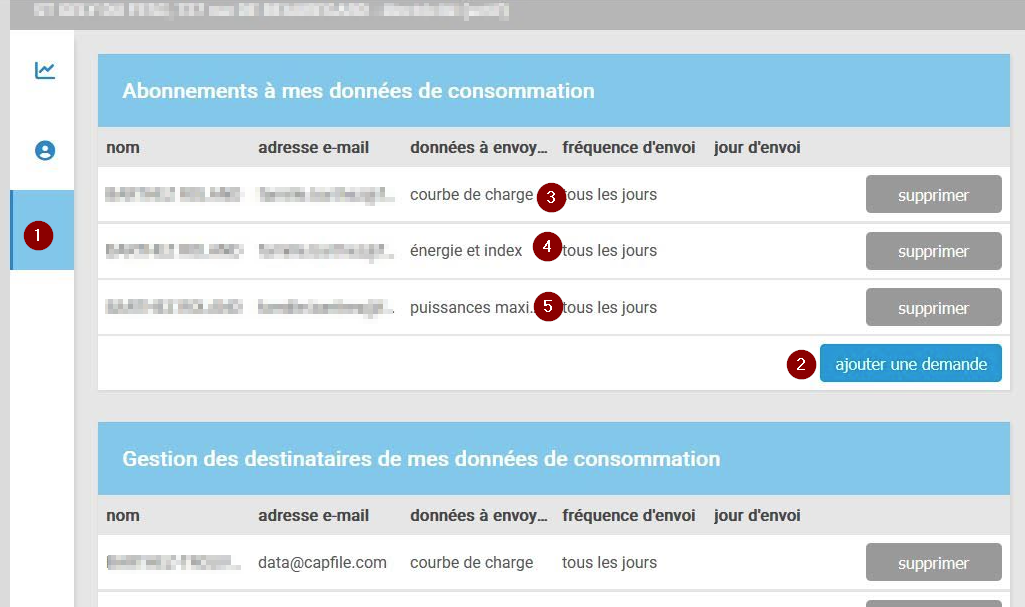Select the highlighted sidebar tab marked 1
This screenshot has height=607, width=1025.
(42, 231)
